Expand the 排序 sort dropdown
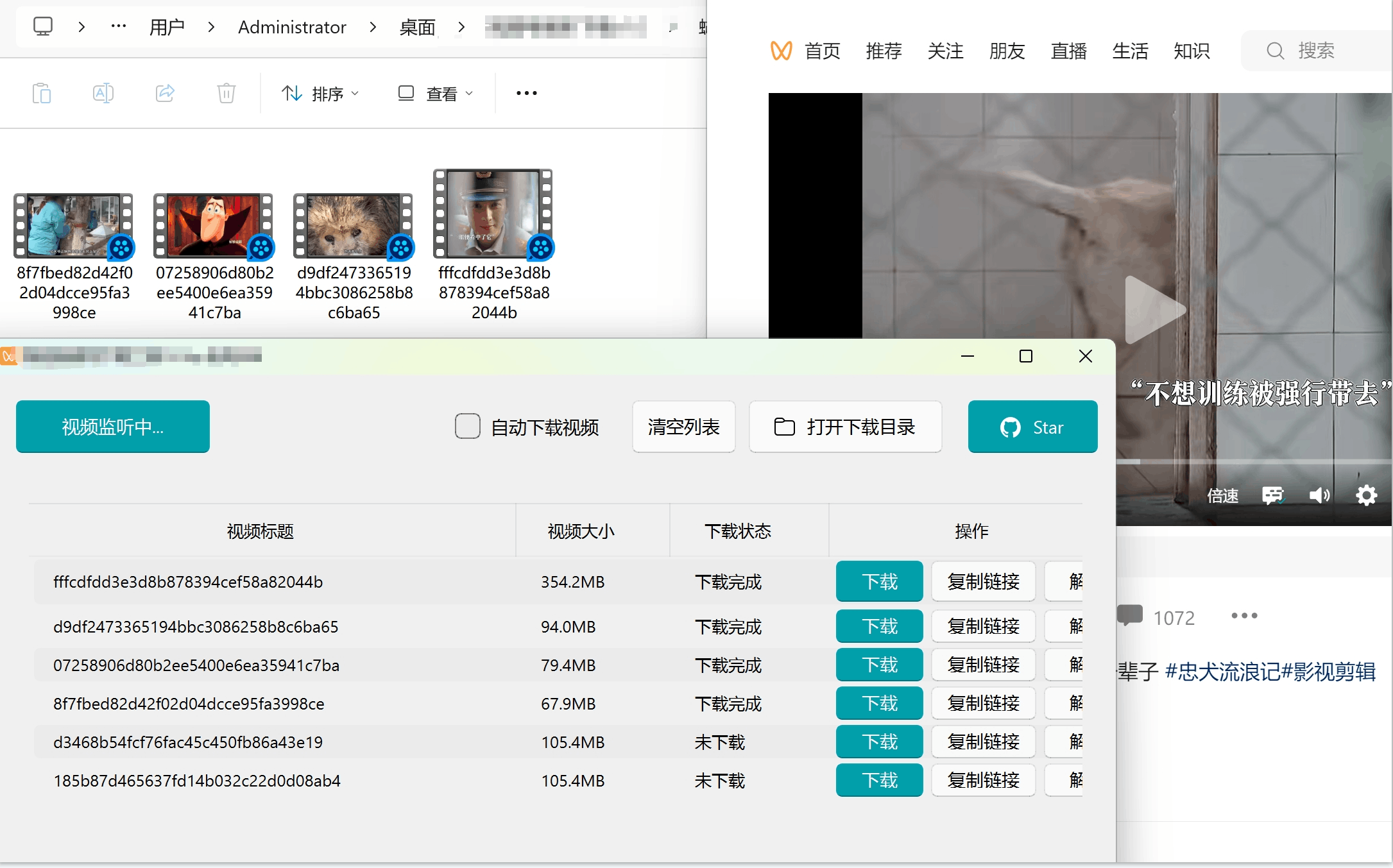Image resolution: width=1393 pixels, height=868 pixels. pyautogui.click(x=320, y=94)
